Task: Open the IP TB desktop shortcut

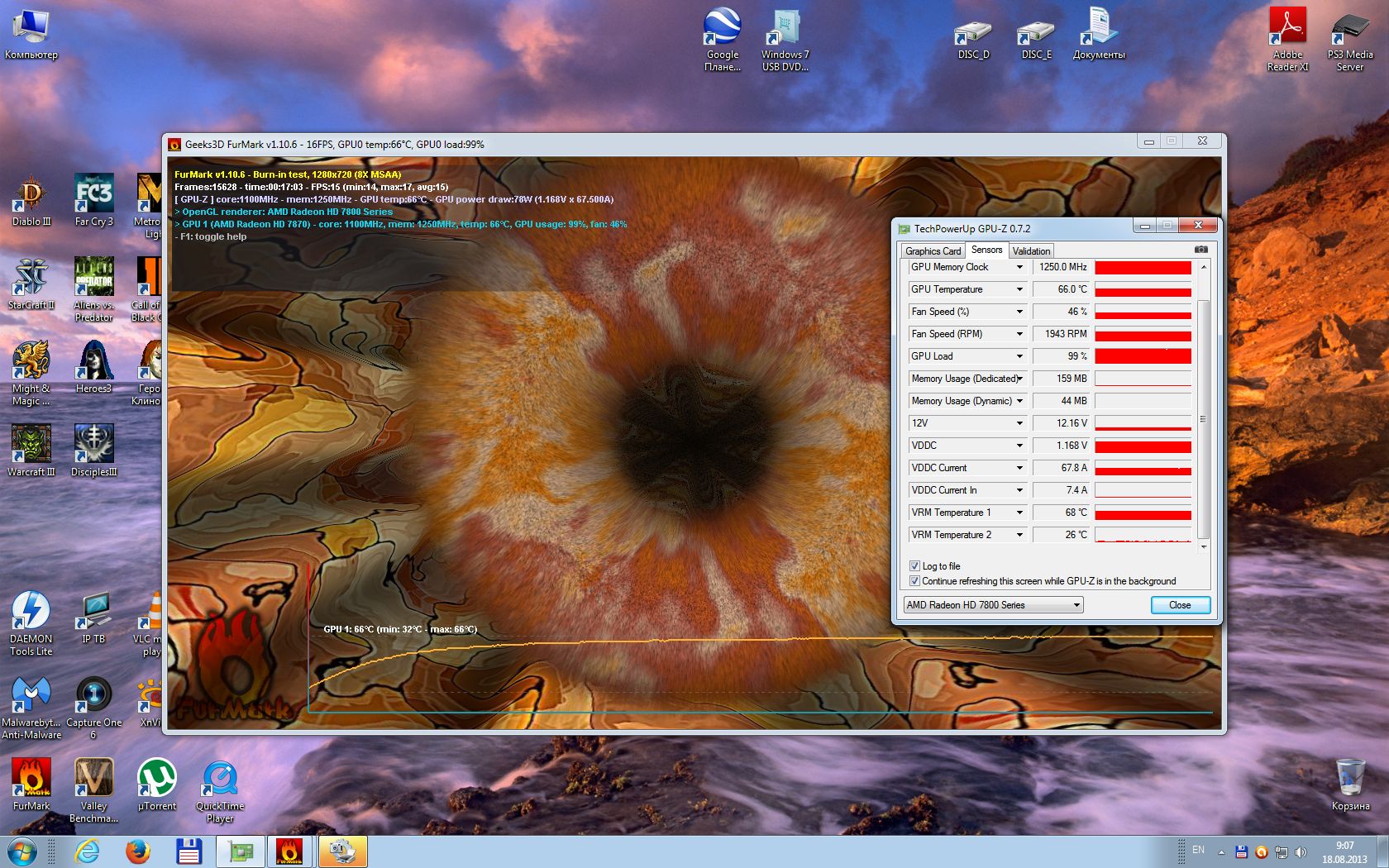Action: click(x=93, y=618)
